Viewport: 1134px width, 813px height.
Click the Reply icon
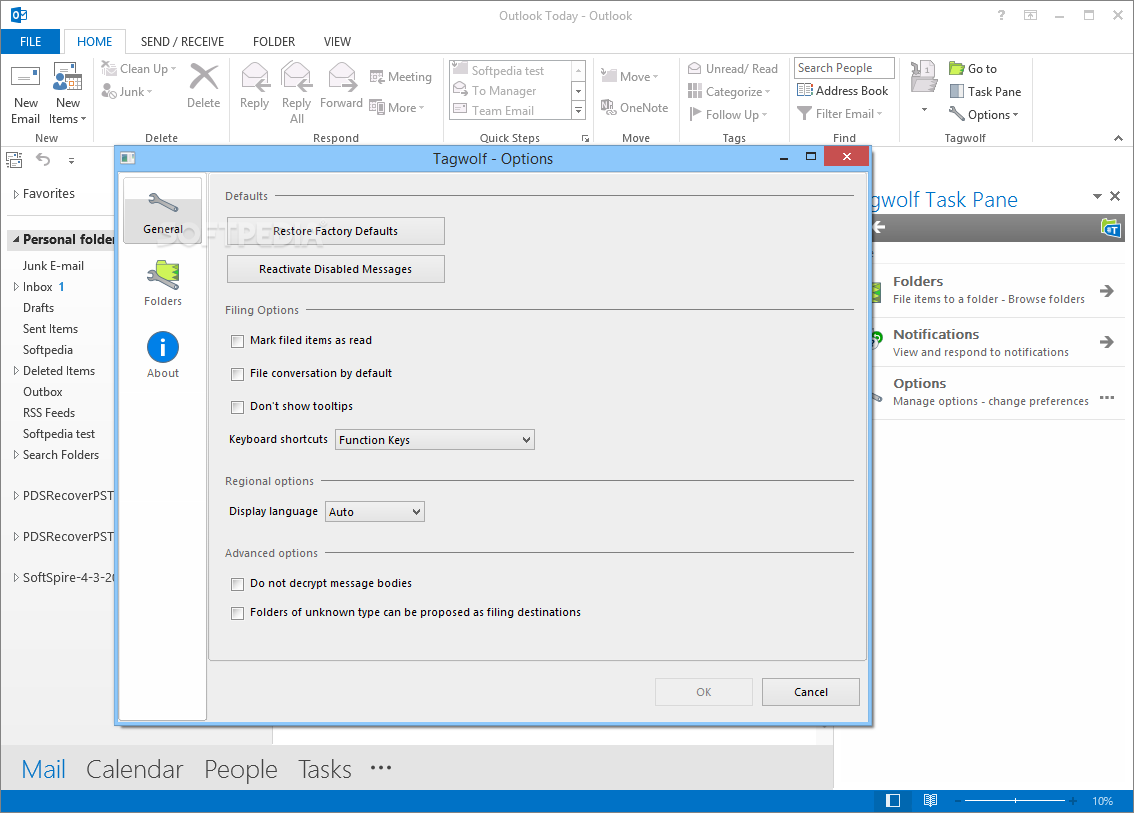click(x=255, y=77)
